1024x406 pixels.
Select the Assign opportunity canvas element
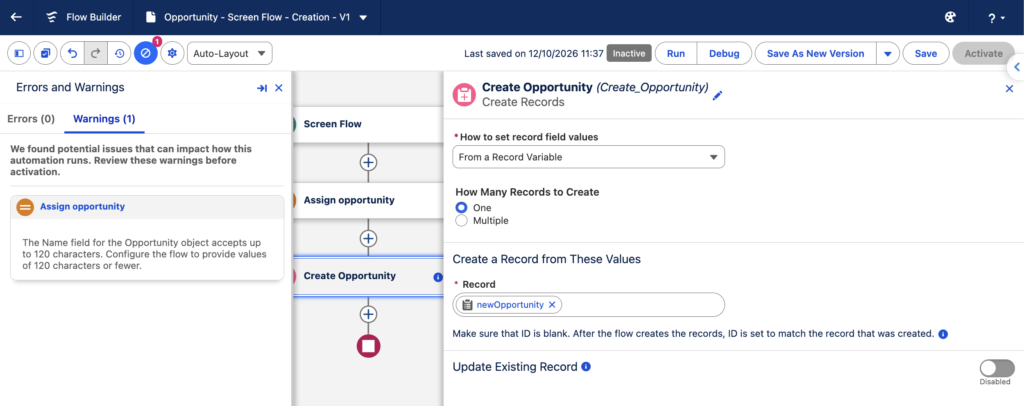[368, 200]
